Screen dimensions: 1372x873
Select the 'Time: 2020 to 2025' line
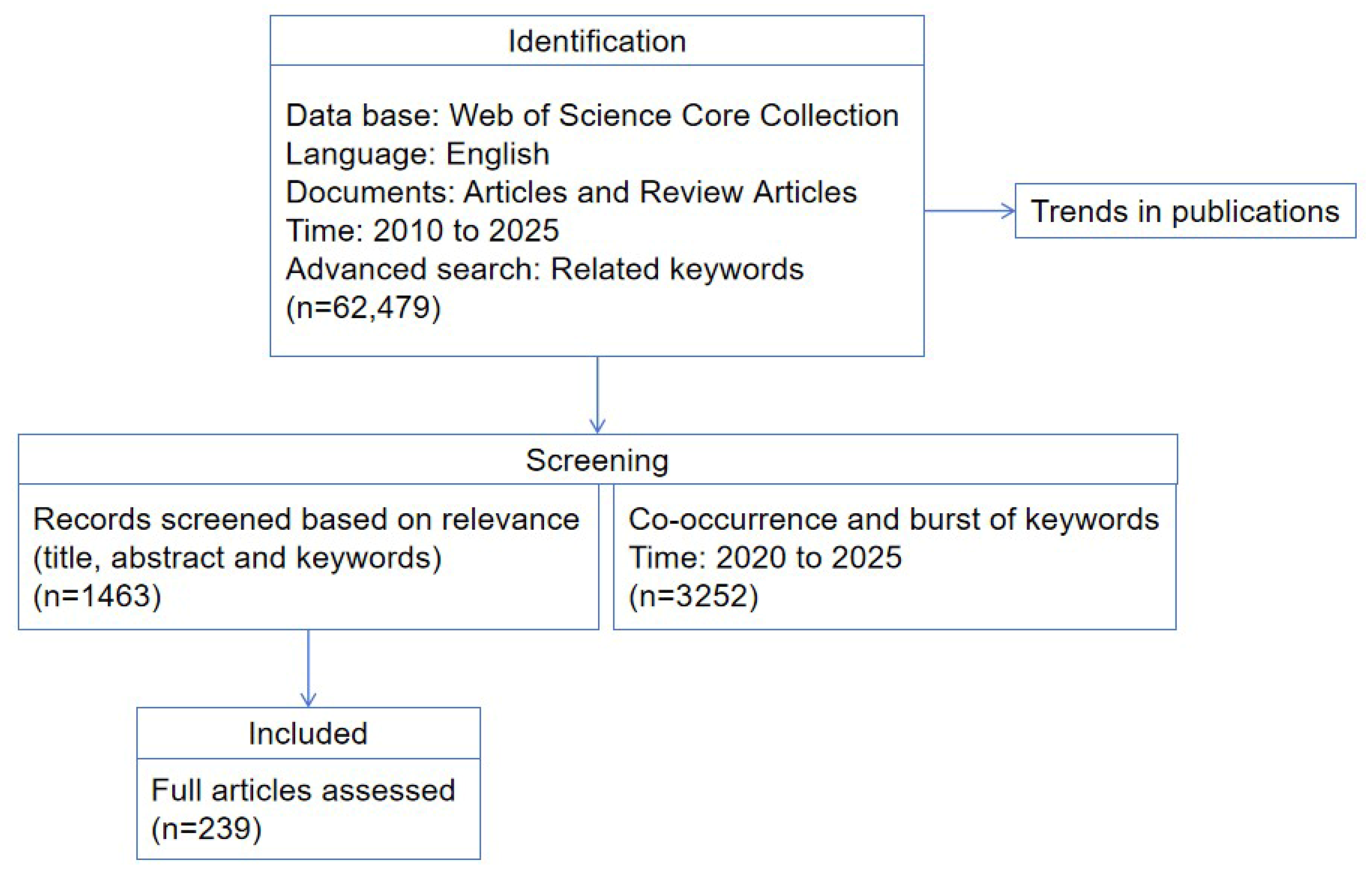765,557
